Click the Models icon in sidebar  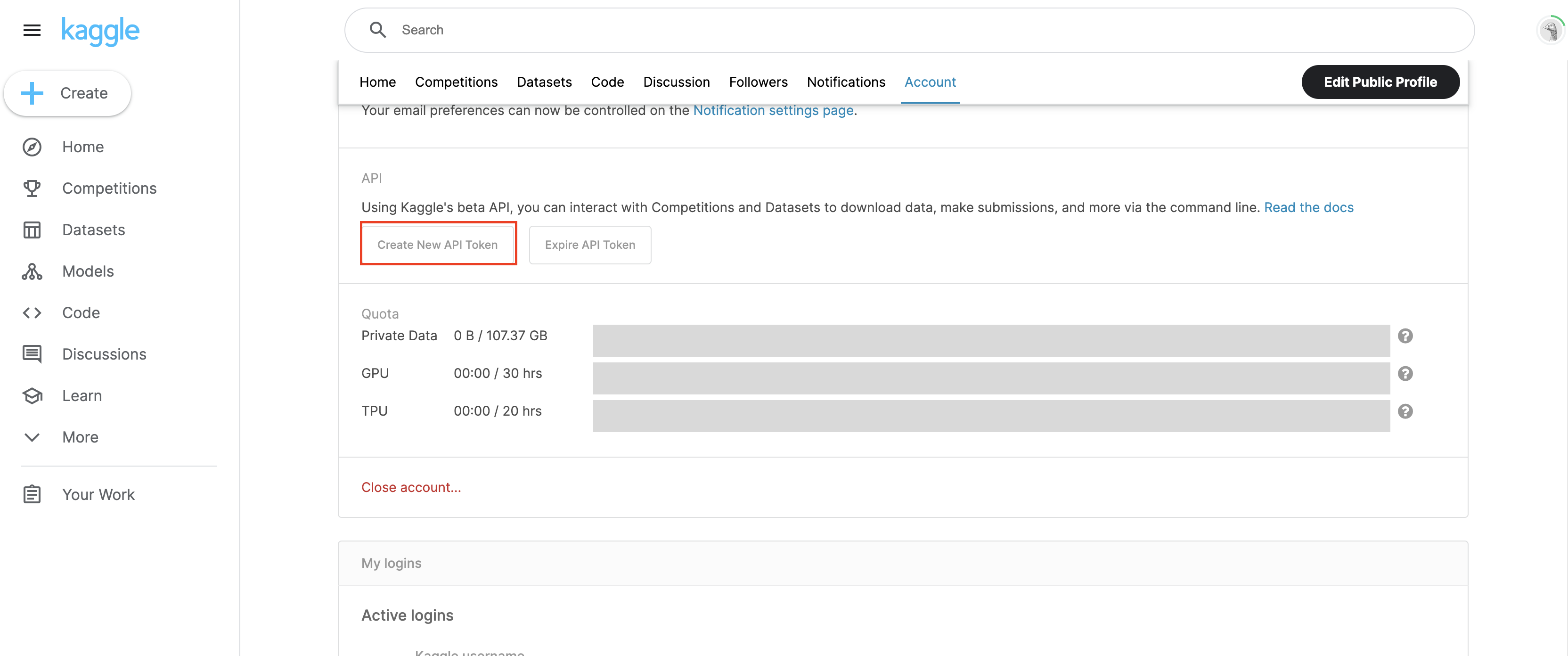point(32,271)
